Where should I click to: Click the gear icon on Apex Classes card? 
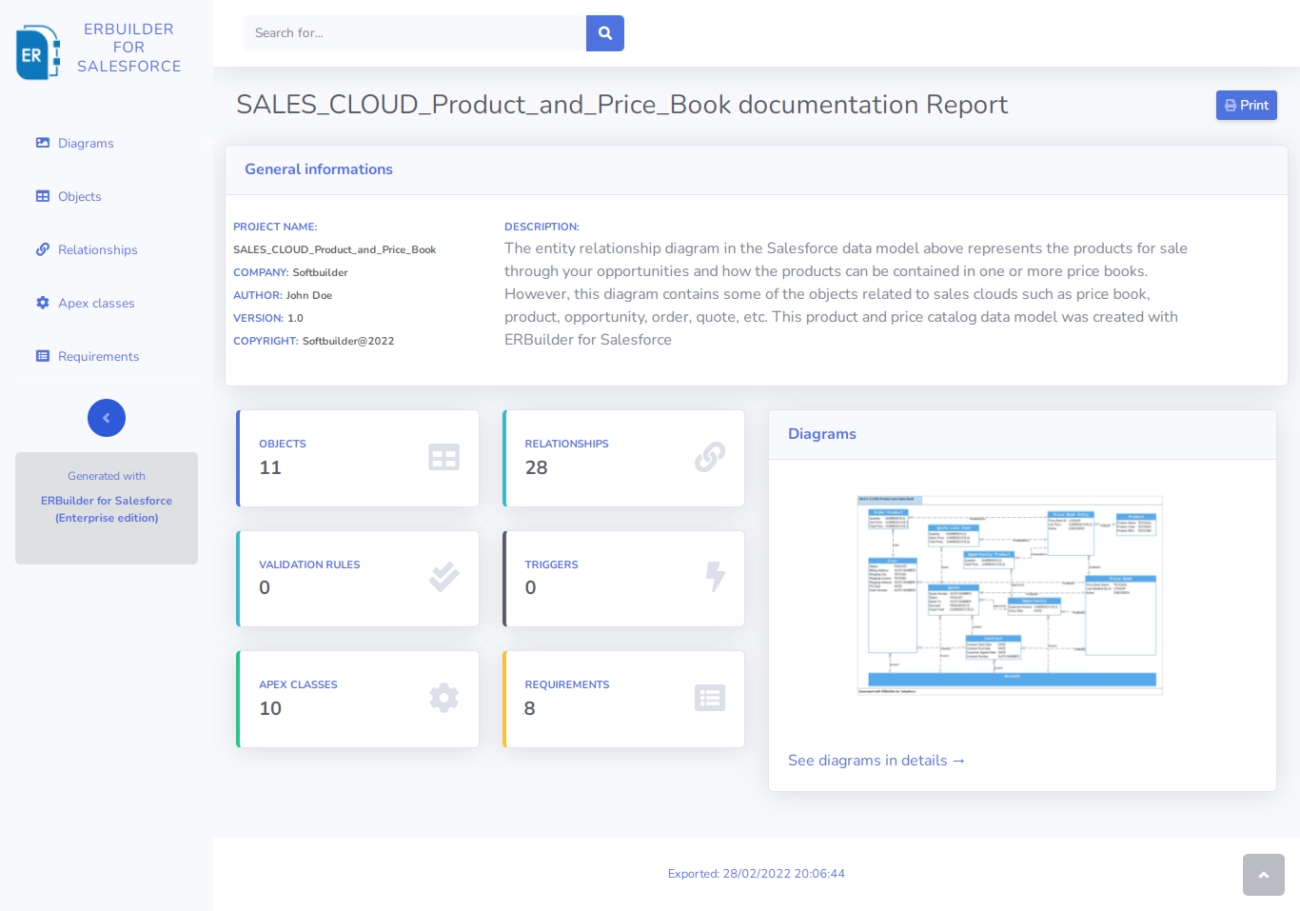point(443,697)
